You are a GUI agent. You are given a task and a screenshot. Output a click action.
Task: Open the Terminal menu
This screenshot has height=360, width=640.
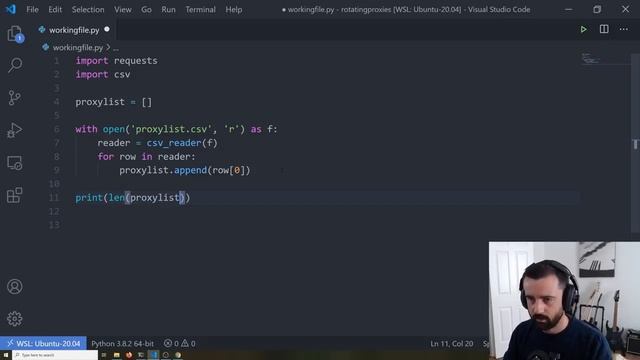pos(200,9)
